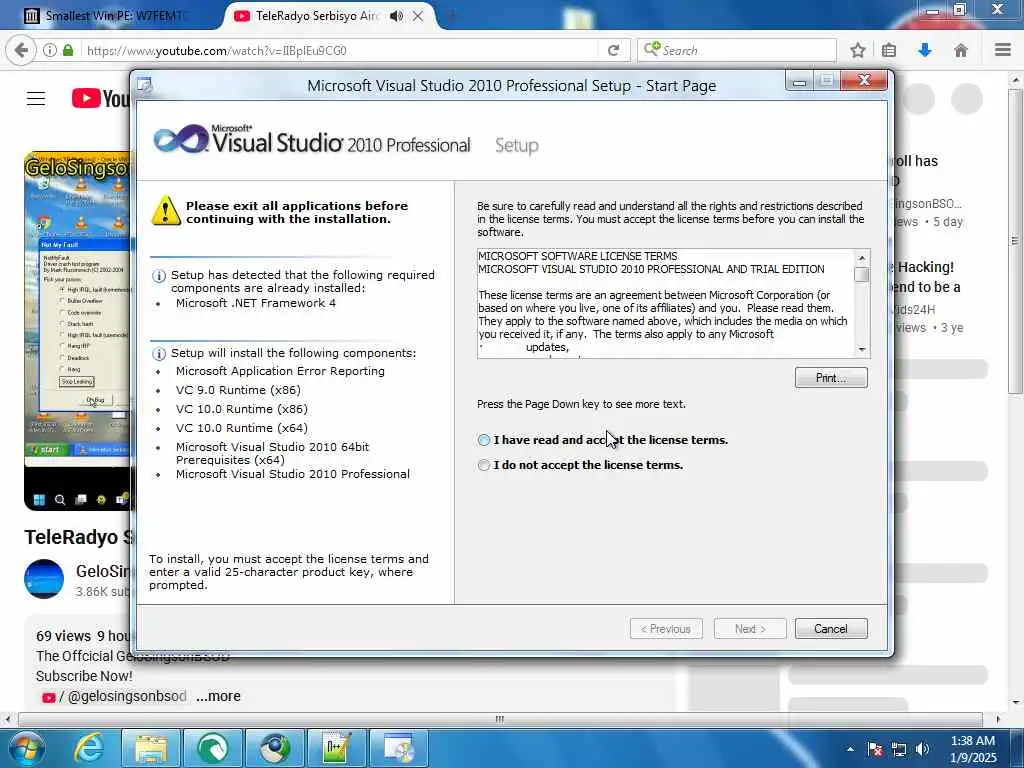Click 'Microsoft Application Error Reporting' entry
This screenshot has width=1024, height=768.
click(280, 371)
